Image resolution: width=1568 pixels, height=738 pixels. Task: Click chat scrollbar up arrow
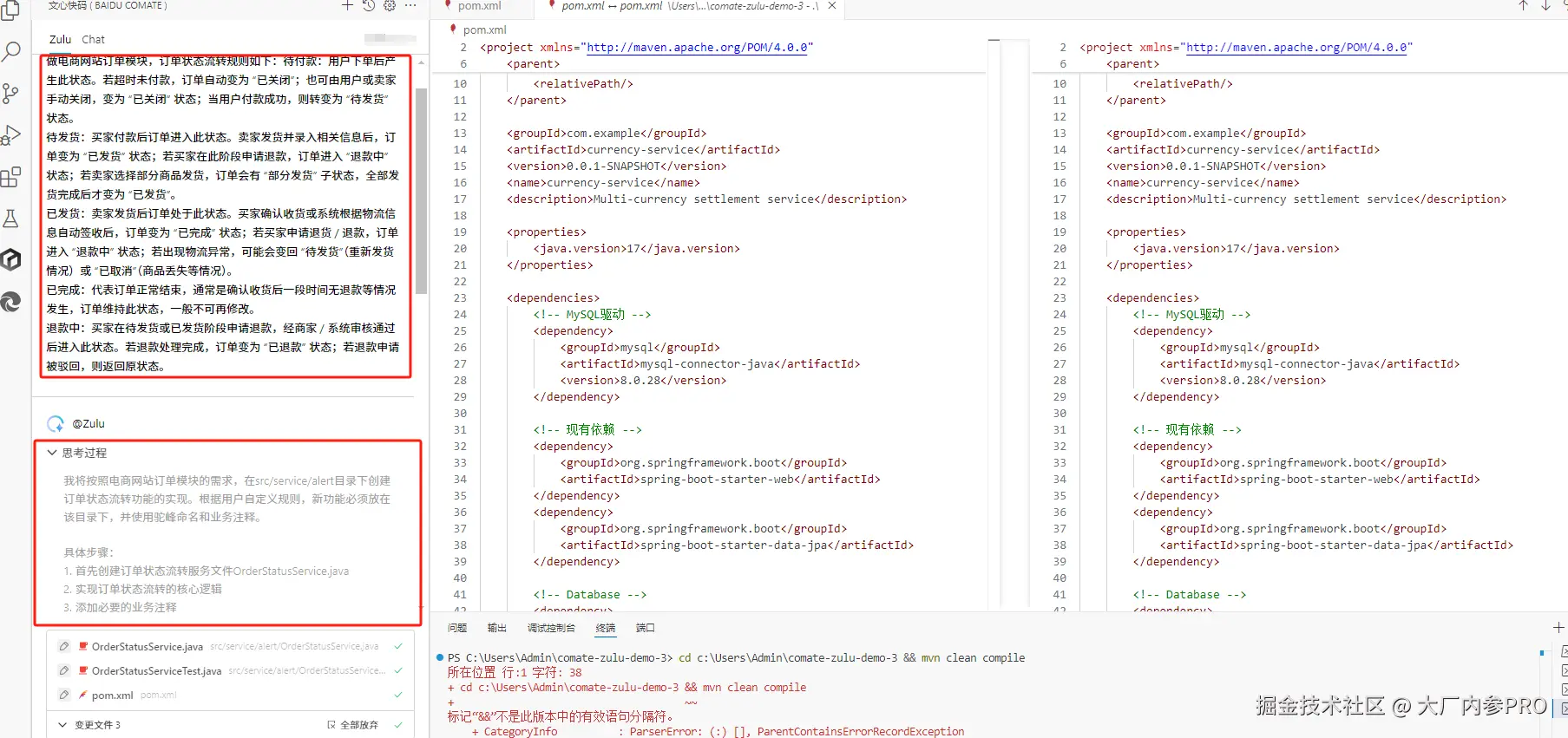point(422,62)
